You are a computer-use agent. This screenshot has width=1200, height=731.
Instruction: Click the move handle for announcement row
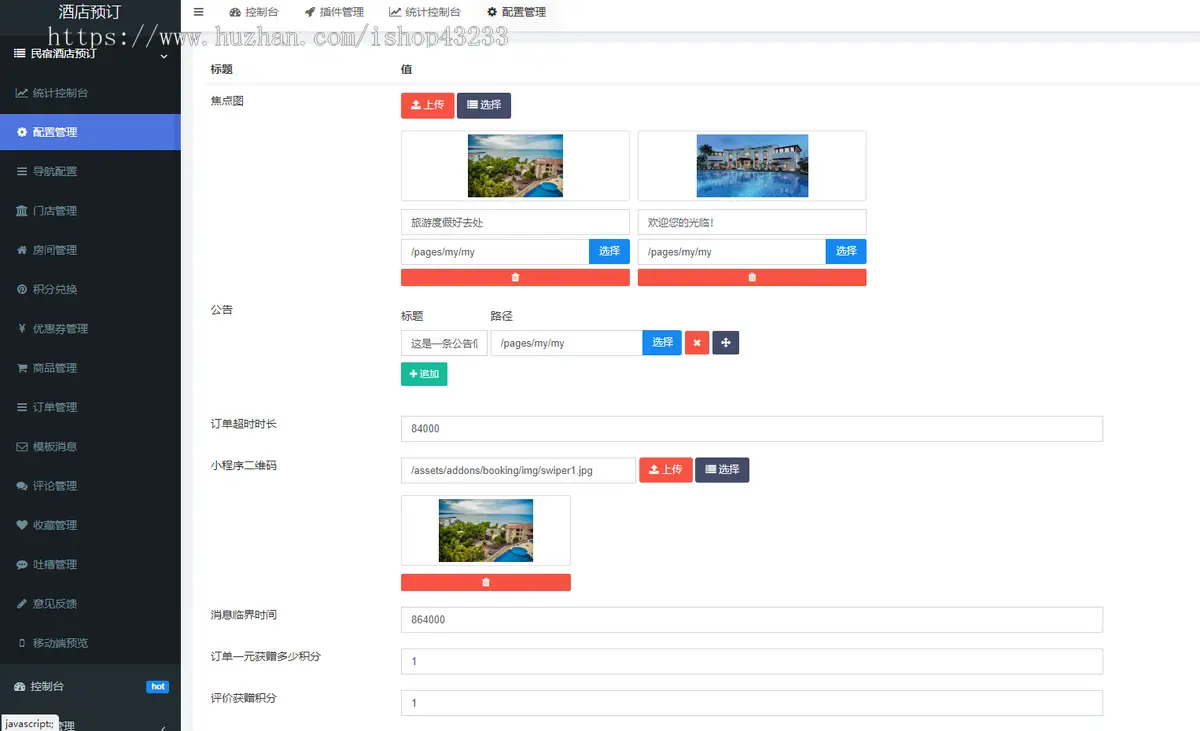point(726,343)
